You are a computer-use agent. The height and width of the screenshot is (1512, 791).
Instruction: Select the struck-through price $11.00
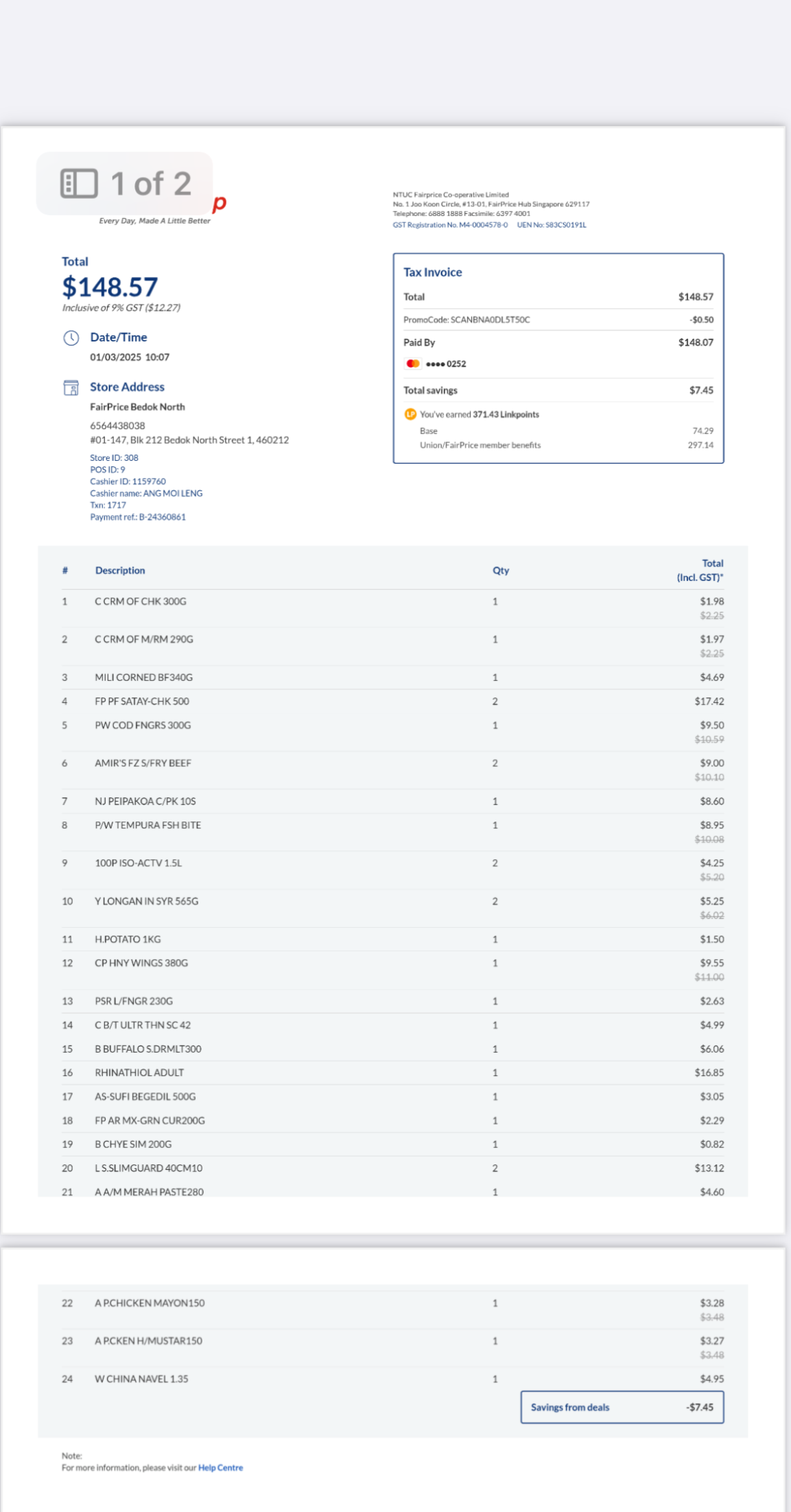coord(709,977)
